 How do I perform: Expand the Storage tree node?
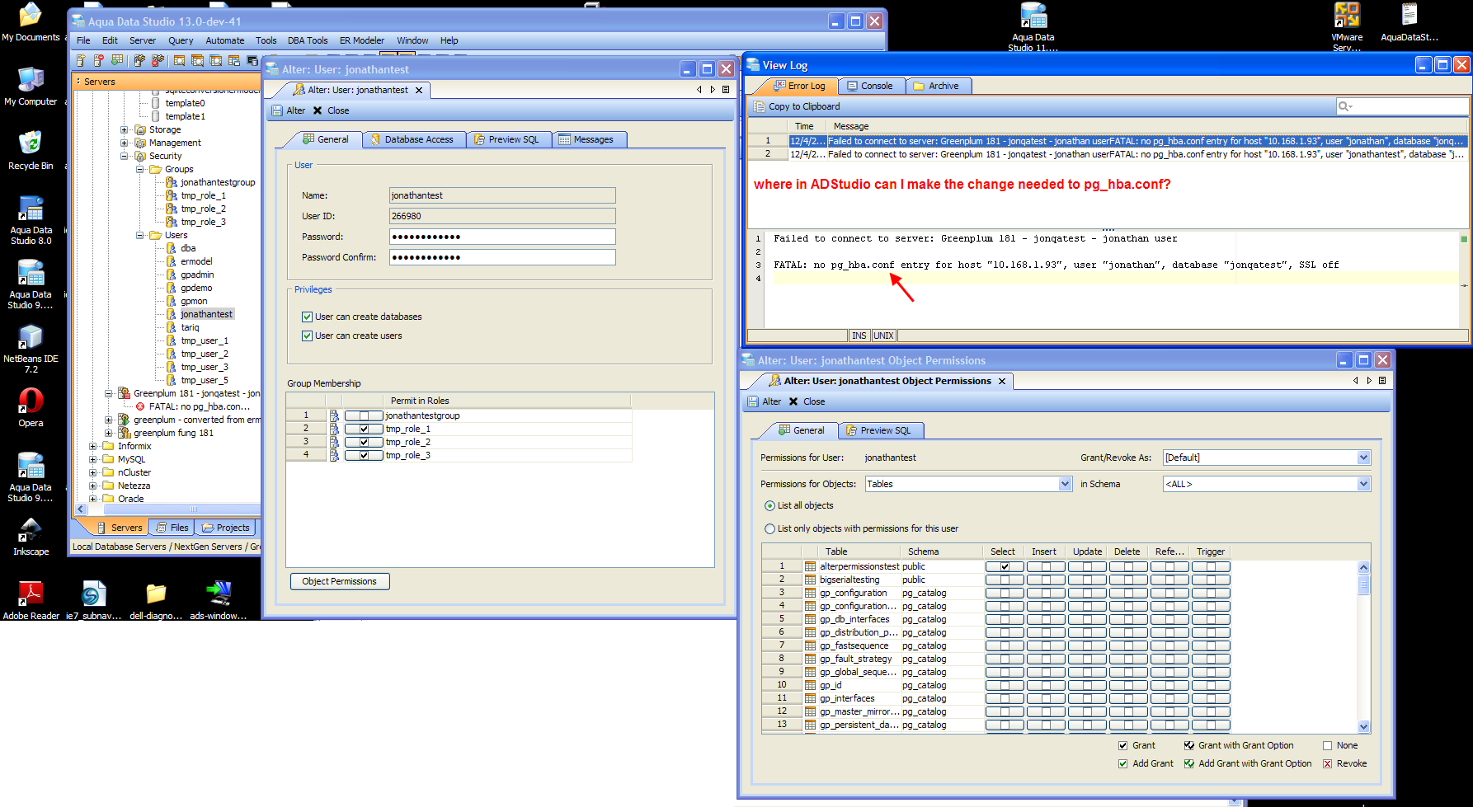coord(125,129)
